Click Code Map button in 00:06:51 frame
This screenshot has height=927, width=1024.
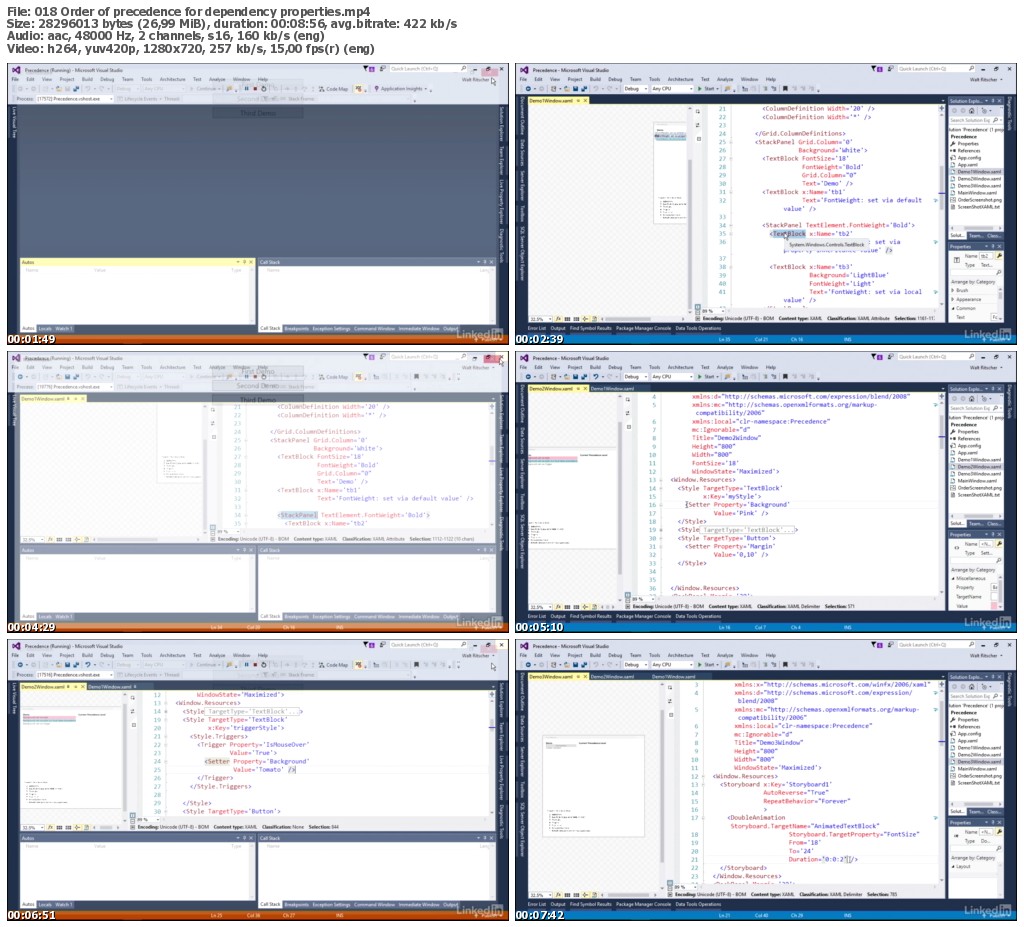pos(333,665)
